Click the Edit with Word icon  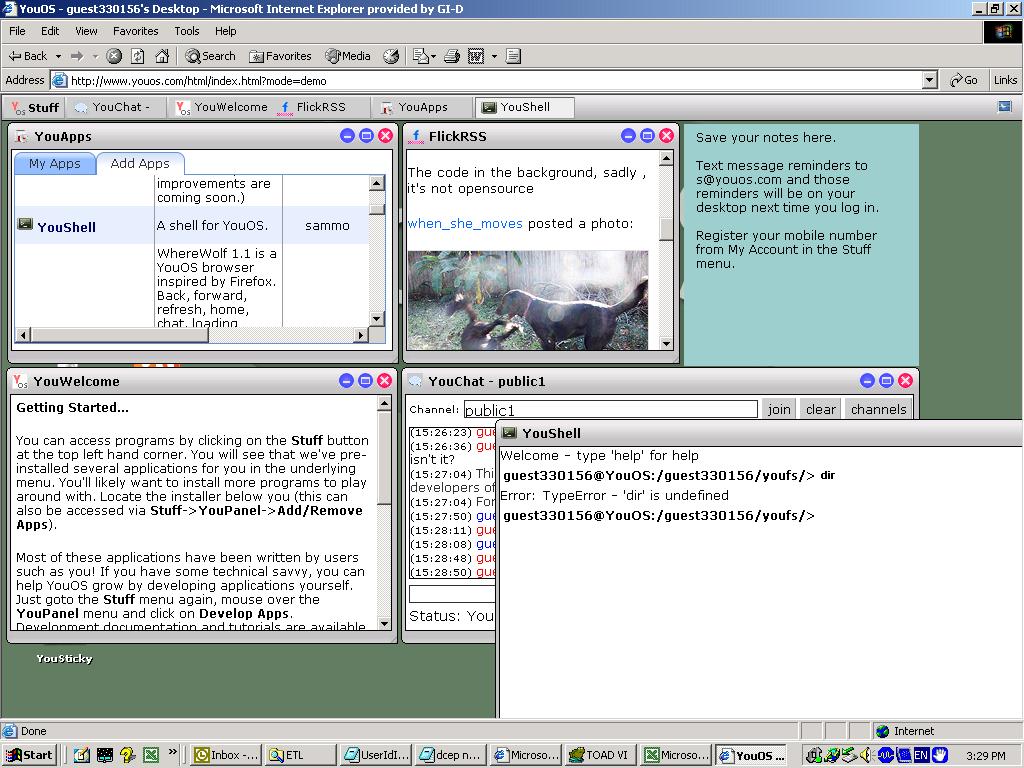(x=476, y=56)
